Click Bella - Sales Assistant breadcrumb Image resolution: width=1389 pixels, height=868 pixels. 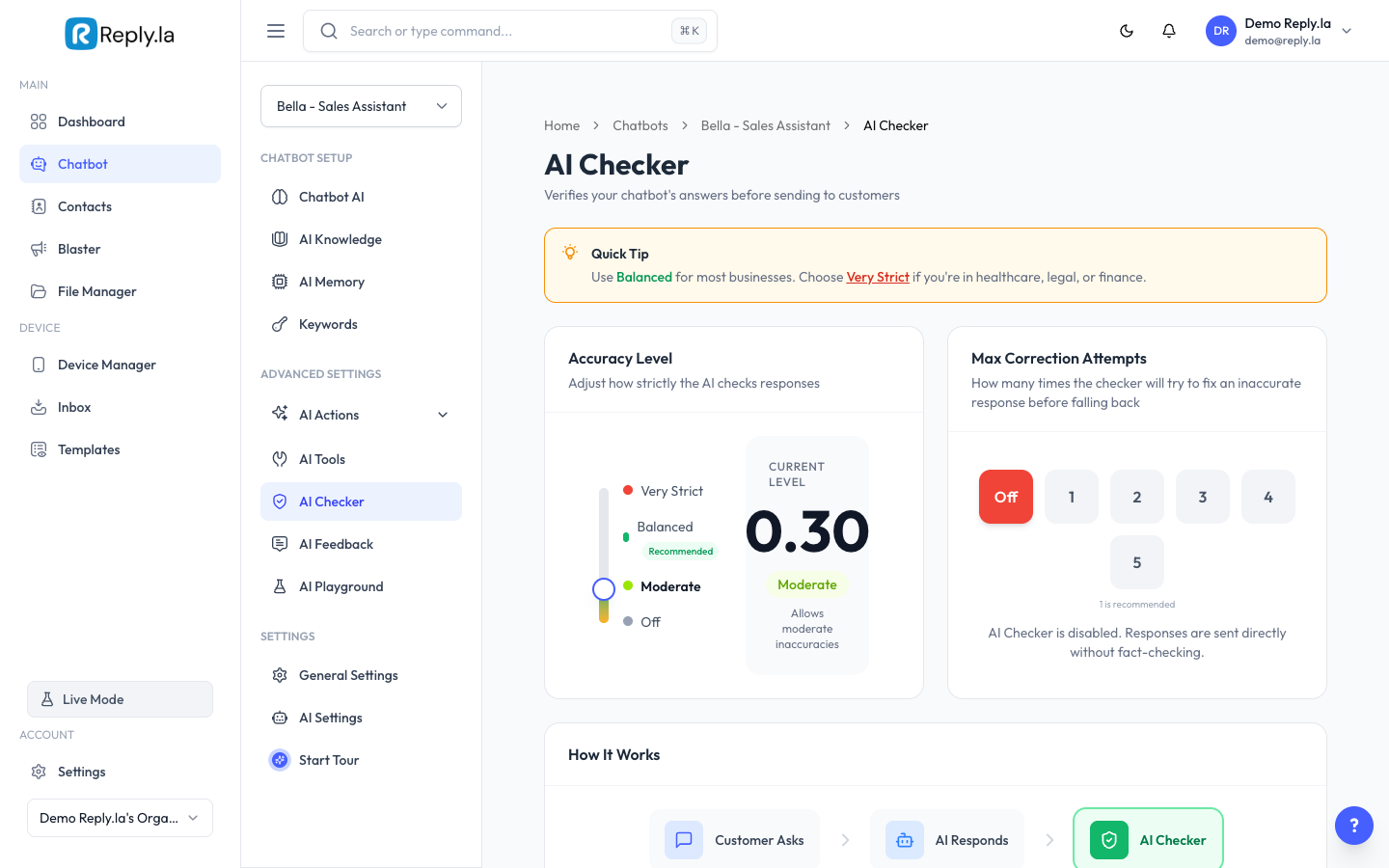click(766, 125)
